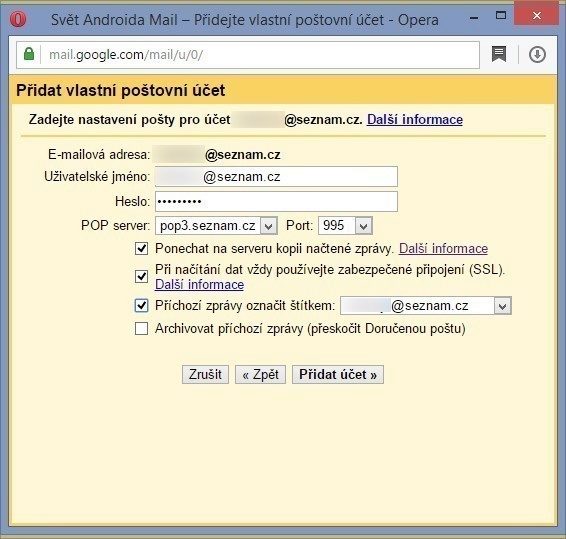Toggle Příchozí zprávy označit štítkem checkbox
The height and width of the screenshot is (539, 566).
[141, 306]
